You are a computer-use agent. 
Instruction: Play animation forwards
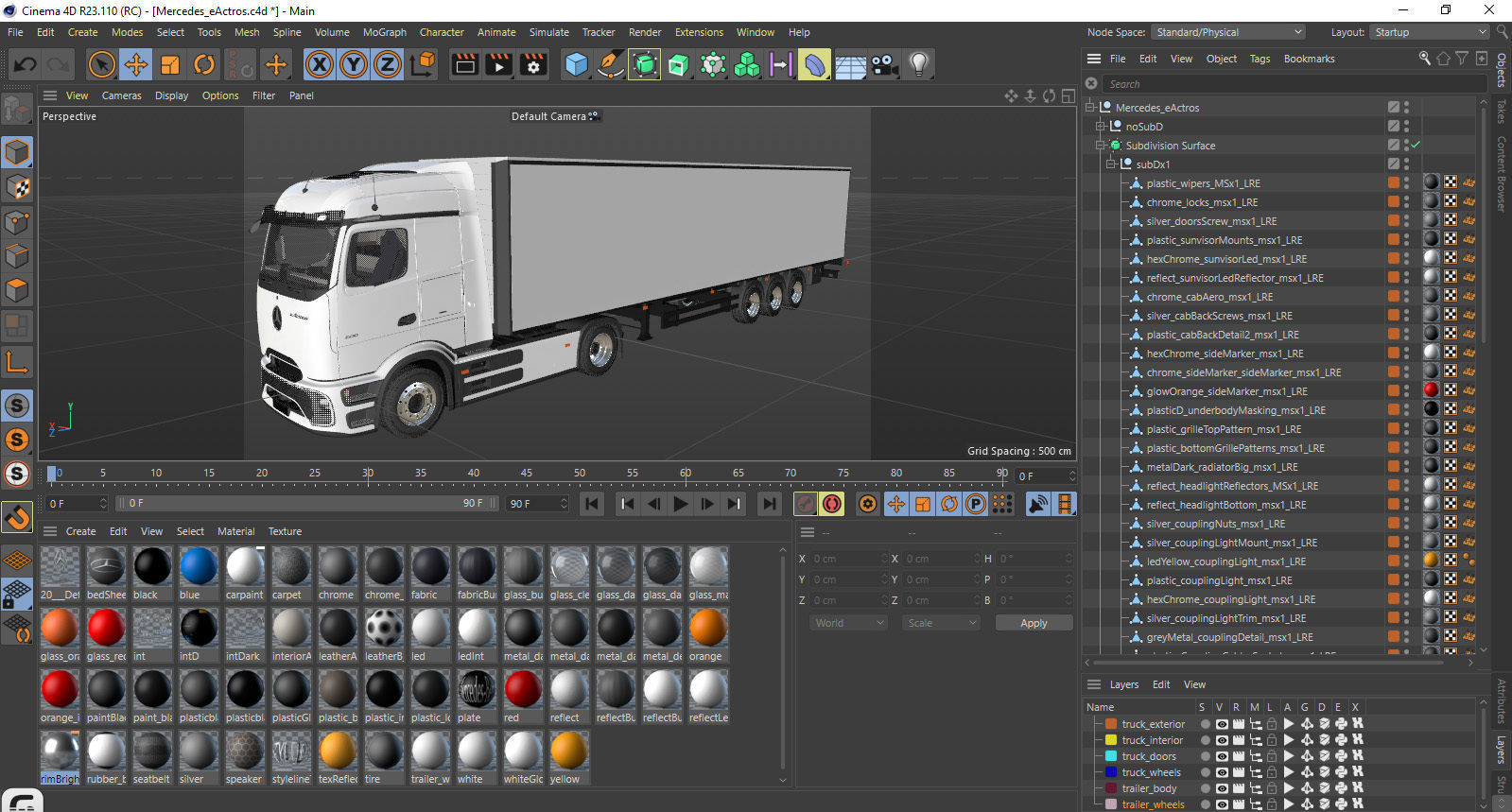click(680, 504)
